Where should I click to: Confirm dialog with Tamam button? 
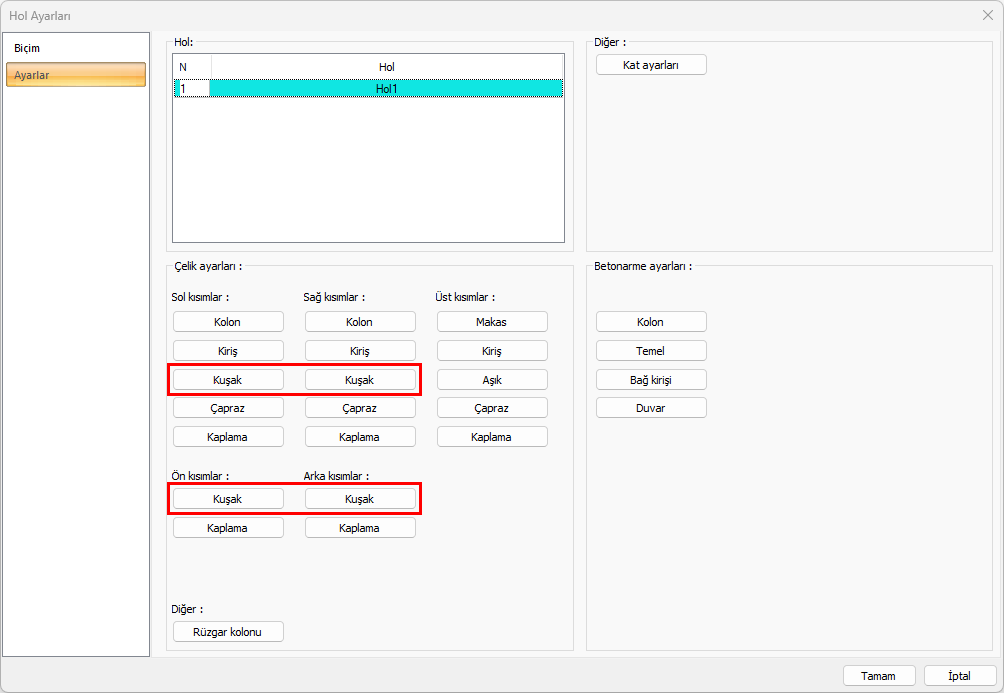879,676
